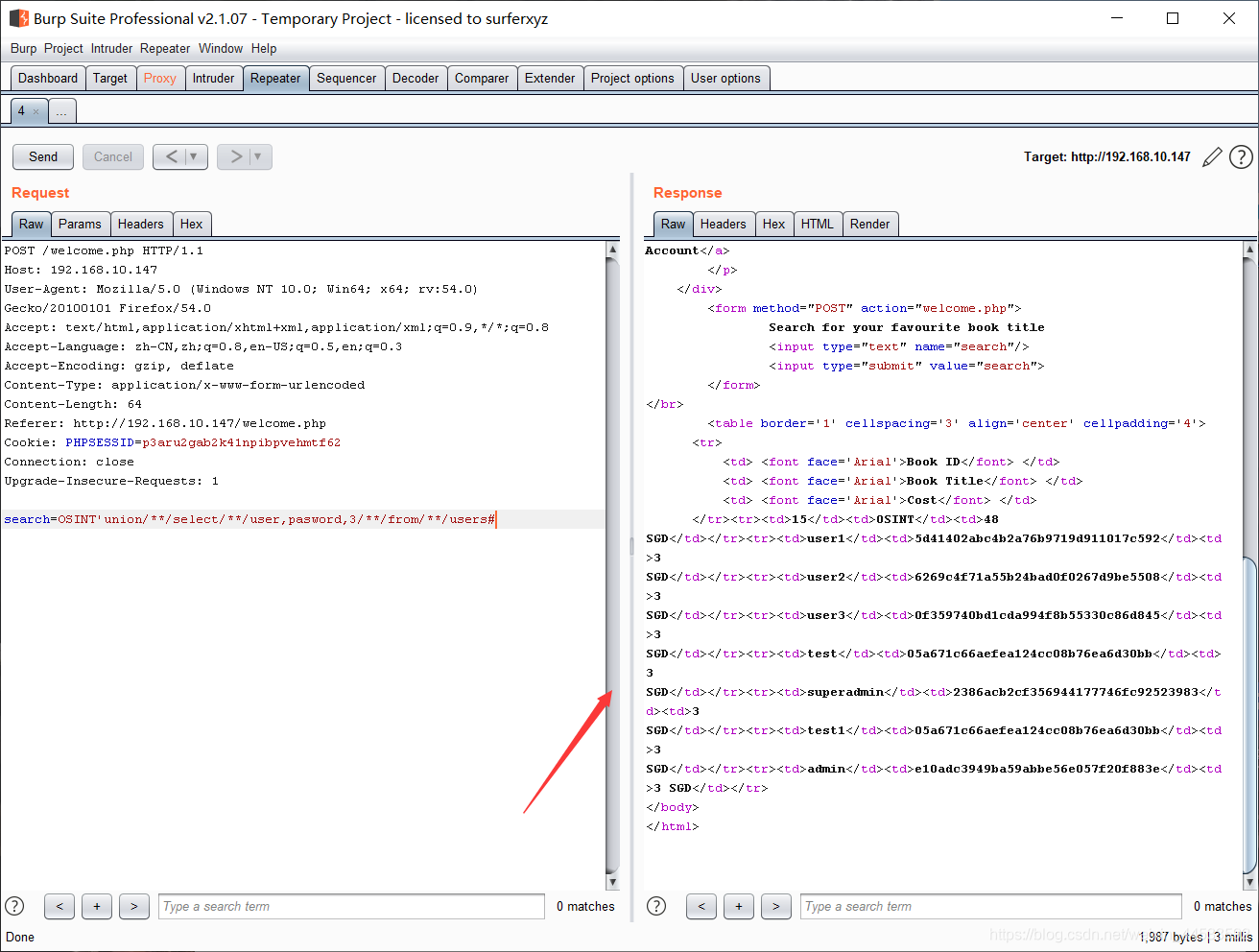The image size is (1259, 952).
Task: Click Request scrollbar up arrow
Action: (x=612, y=250)
